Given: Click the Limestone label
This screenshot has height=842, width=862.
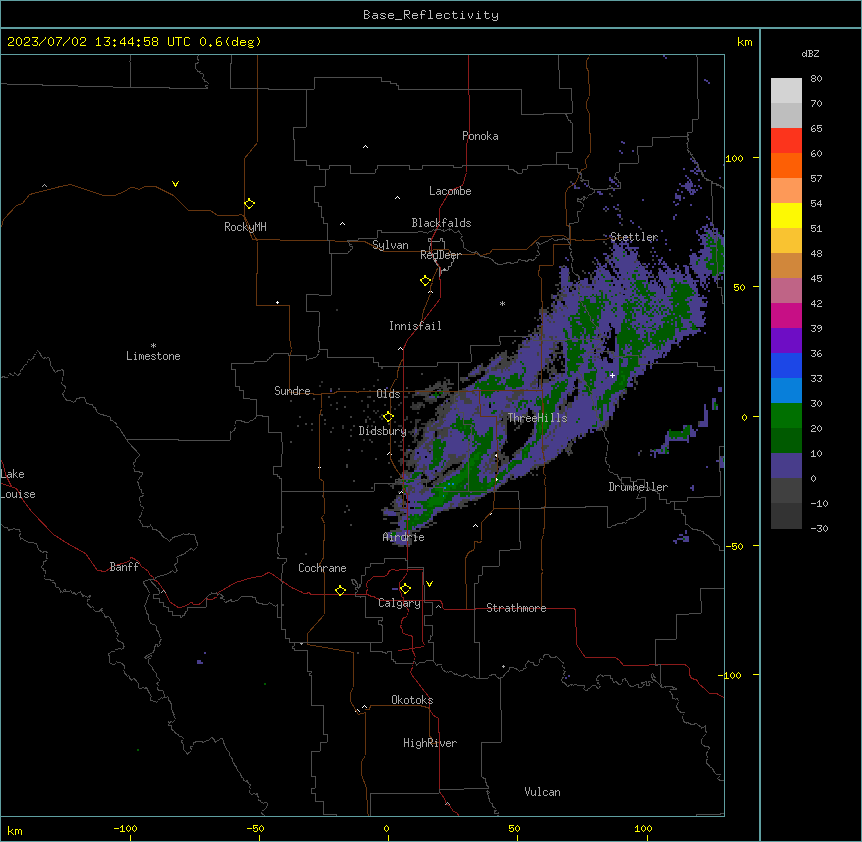Looking at the screenshot, I should tap(153, 356).
